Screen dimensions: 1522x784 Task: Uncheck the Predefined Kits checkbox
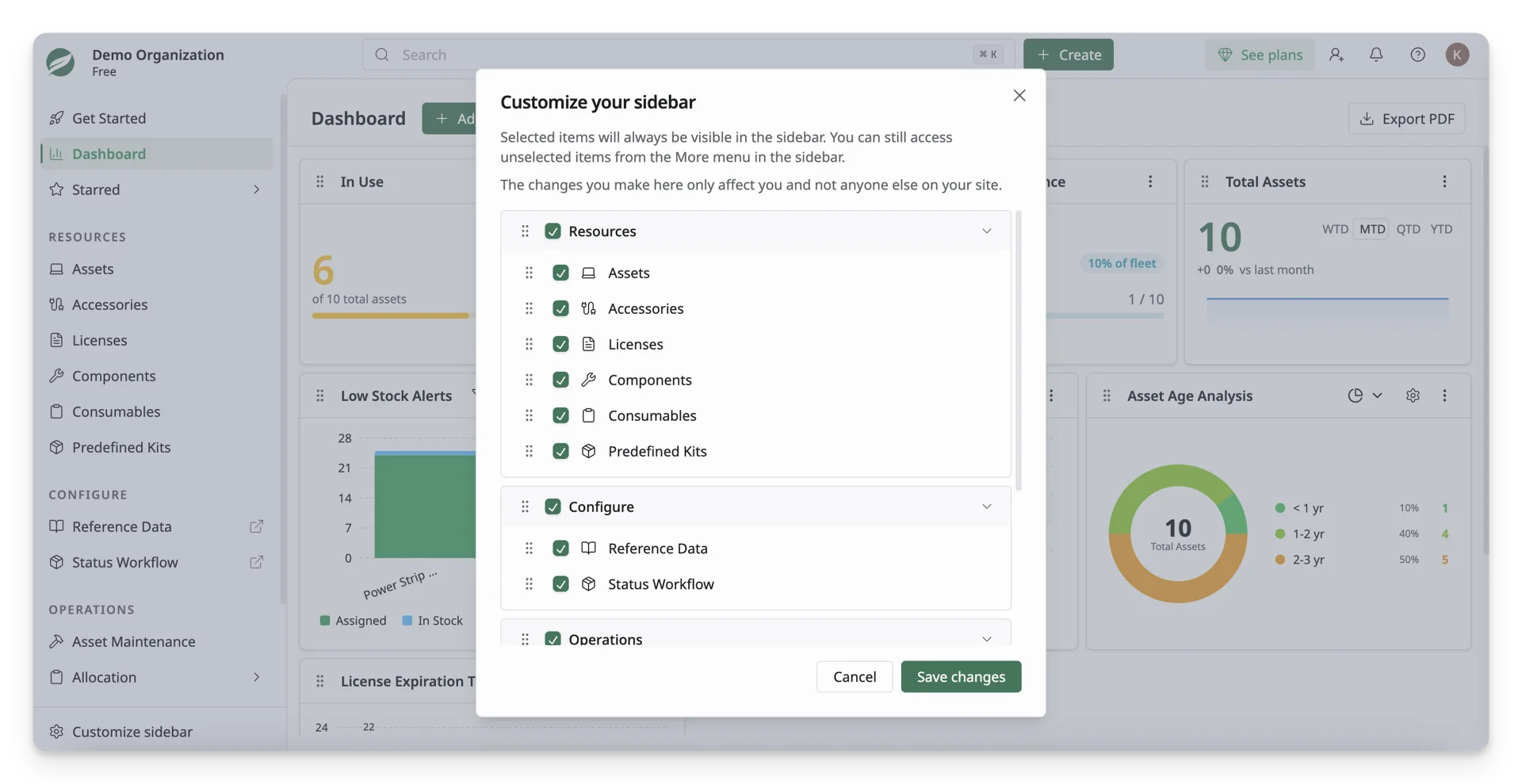560,451
